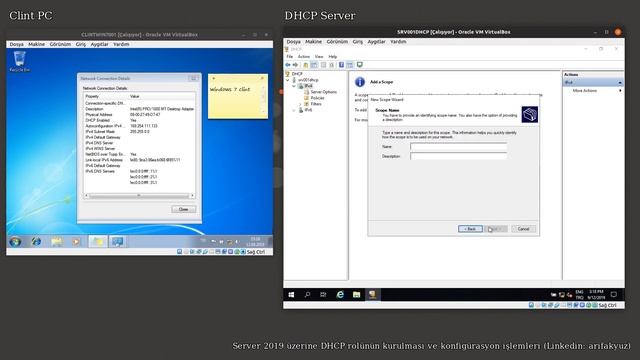Screen dimensions: 640x360
Task: Open Aygıtlar menu in server VirtualBox window
Action: pyautogui.click(x=376, y=42)
